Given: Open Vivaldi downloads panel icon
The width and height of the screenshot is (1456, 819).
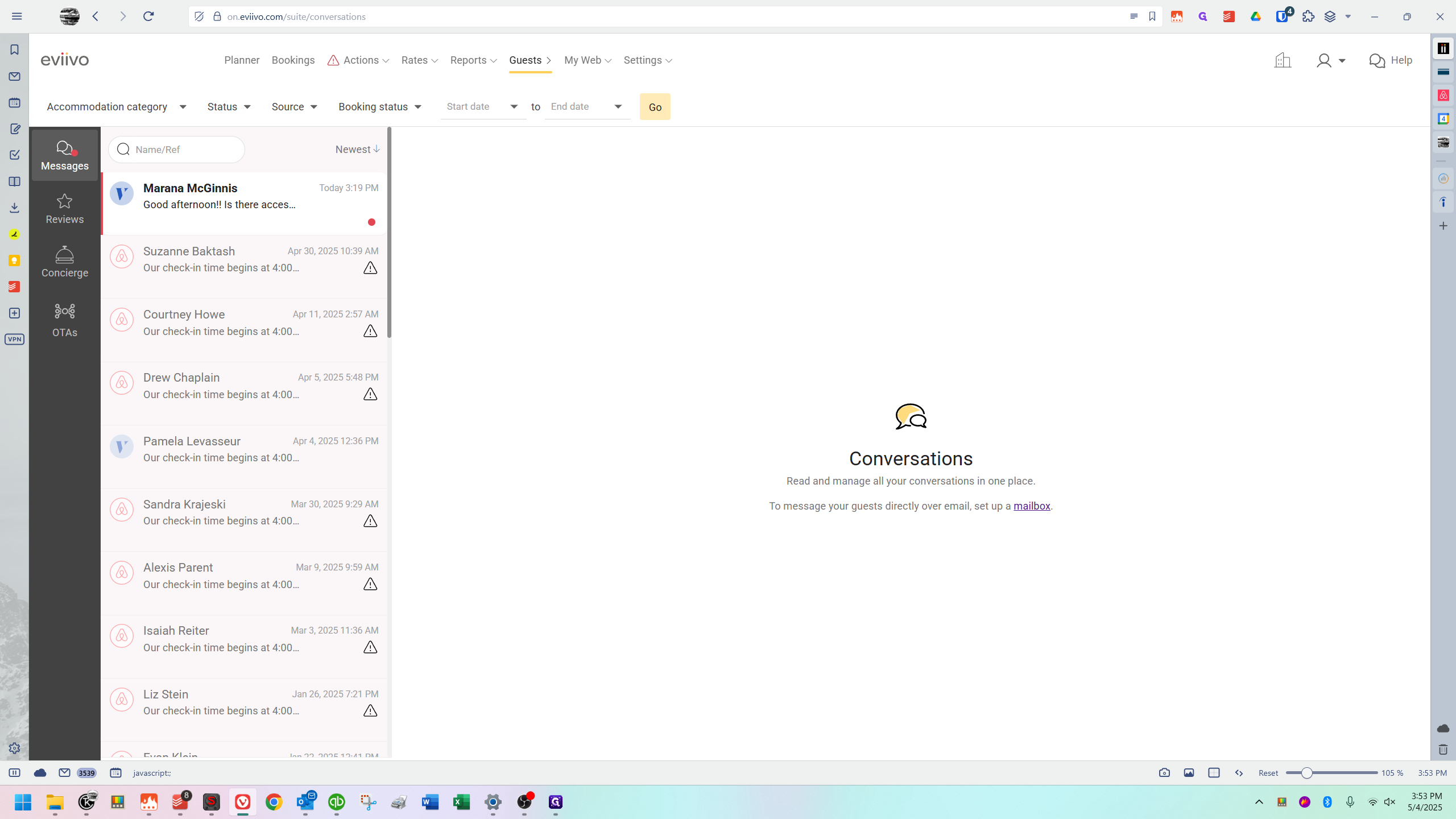Looking at the screenshot, I should 15,208.
